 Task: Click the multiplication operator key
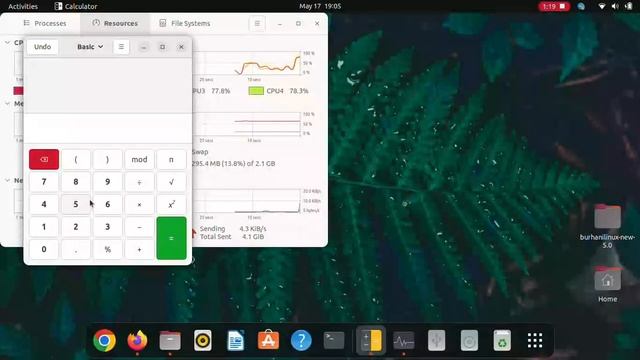pyautogui.click(x=139, y=204)
